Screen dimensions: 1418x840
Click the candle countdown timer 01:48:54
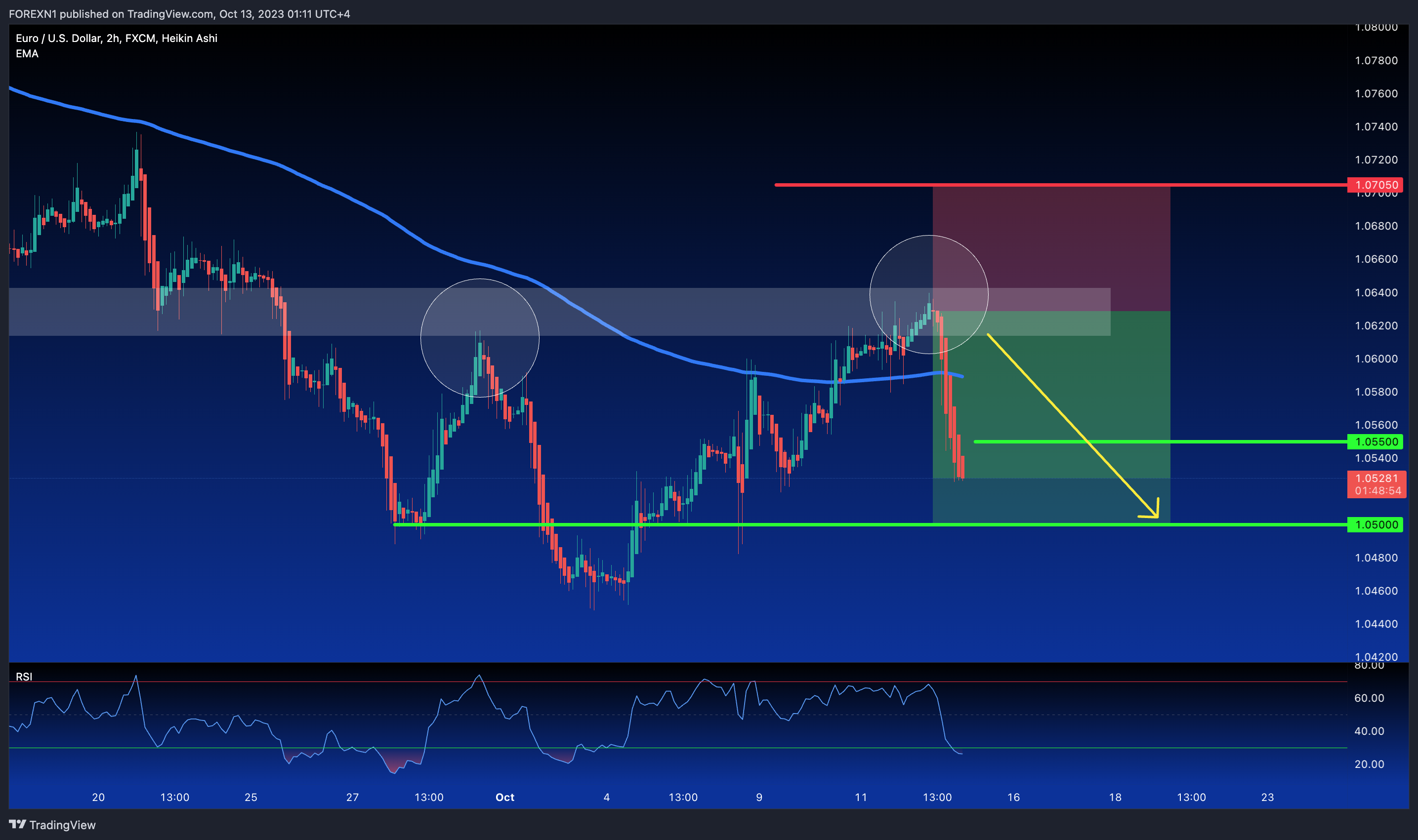point(1377,491)
